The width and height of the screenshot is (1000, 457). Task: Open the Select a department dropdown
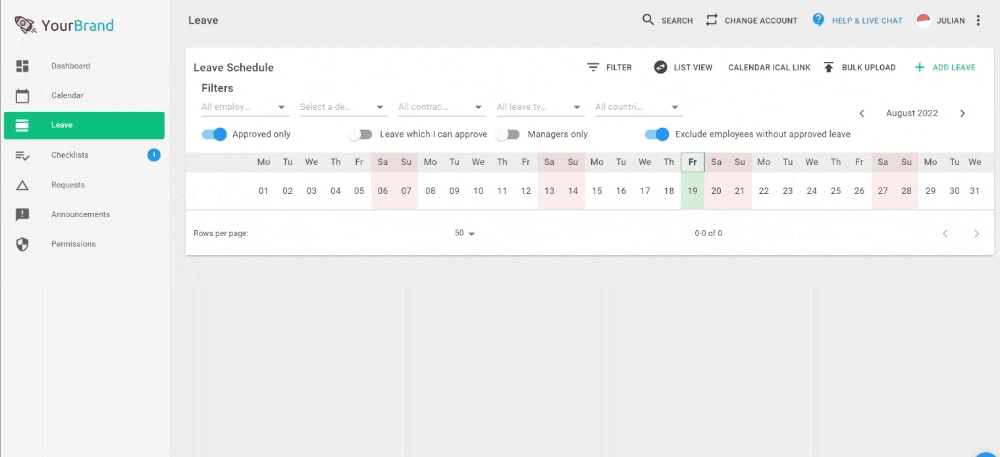click(x=344, y=107)
